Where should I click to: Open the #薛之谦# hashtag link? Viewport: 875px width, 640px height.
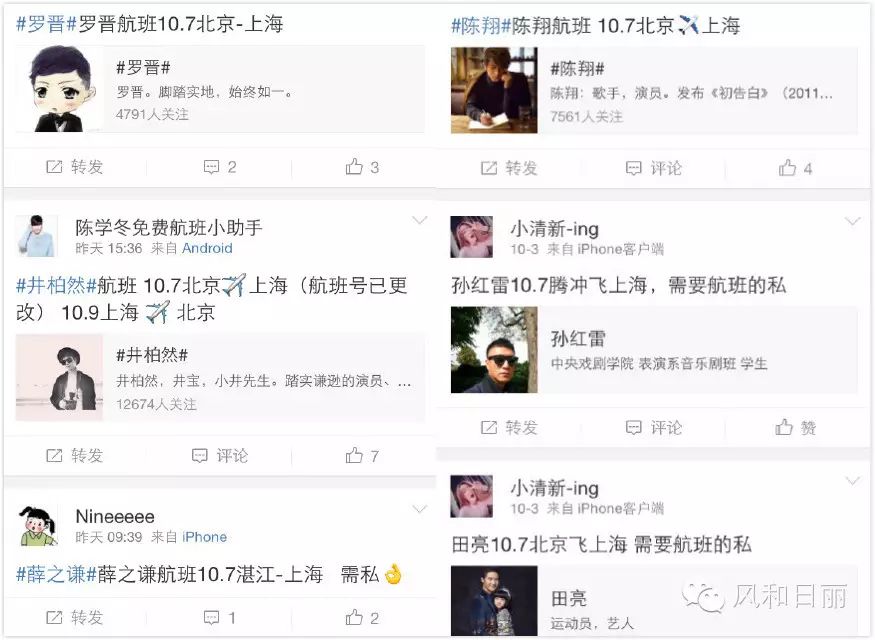point(56,574)
